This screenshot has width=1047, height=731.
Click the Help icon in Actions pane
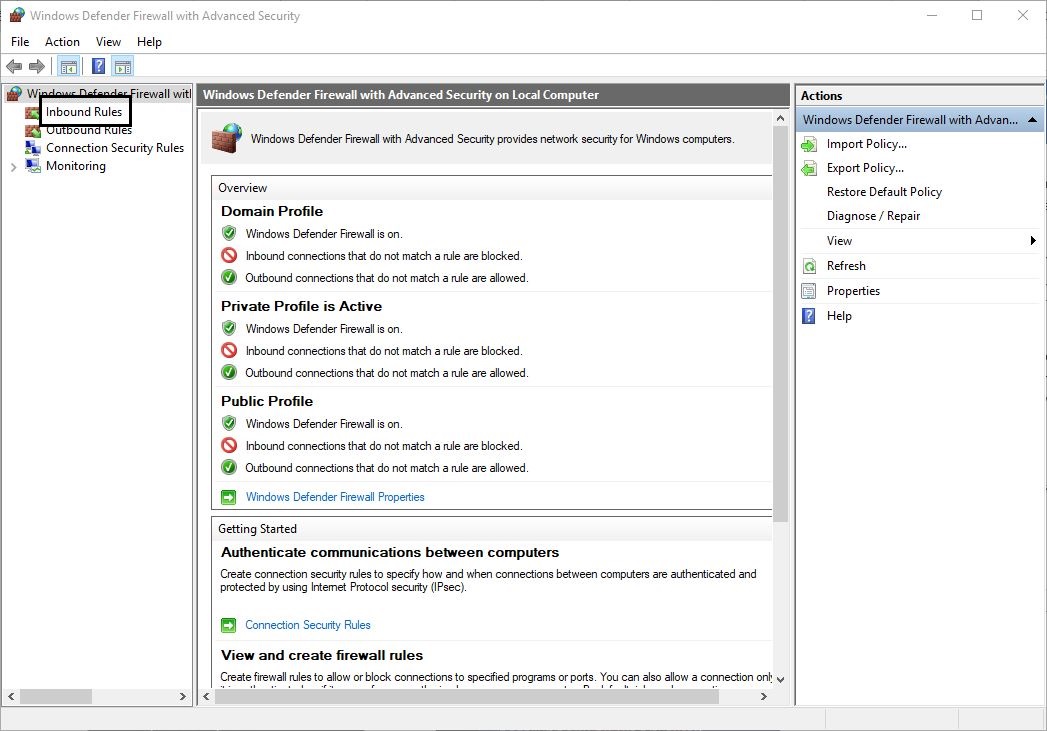click(809, 316)
